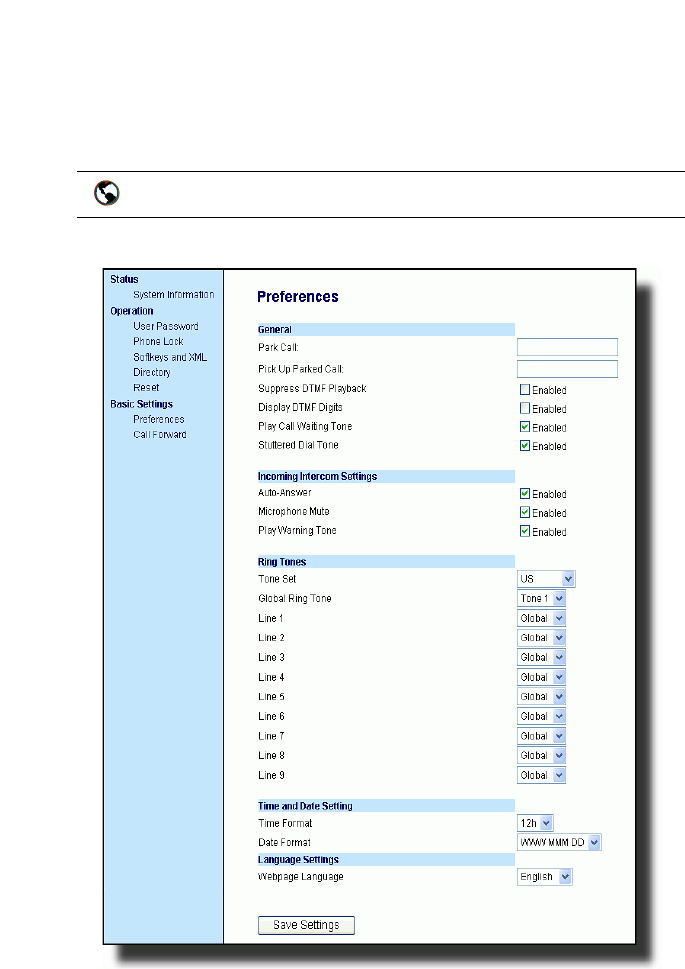Select Preferences in sidebar
Screen dimensions: 685x969
158,419
